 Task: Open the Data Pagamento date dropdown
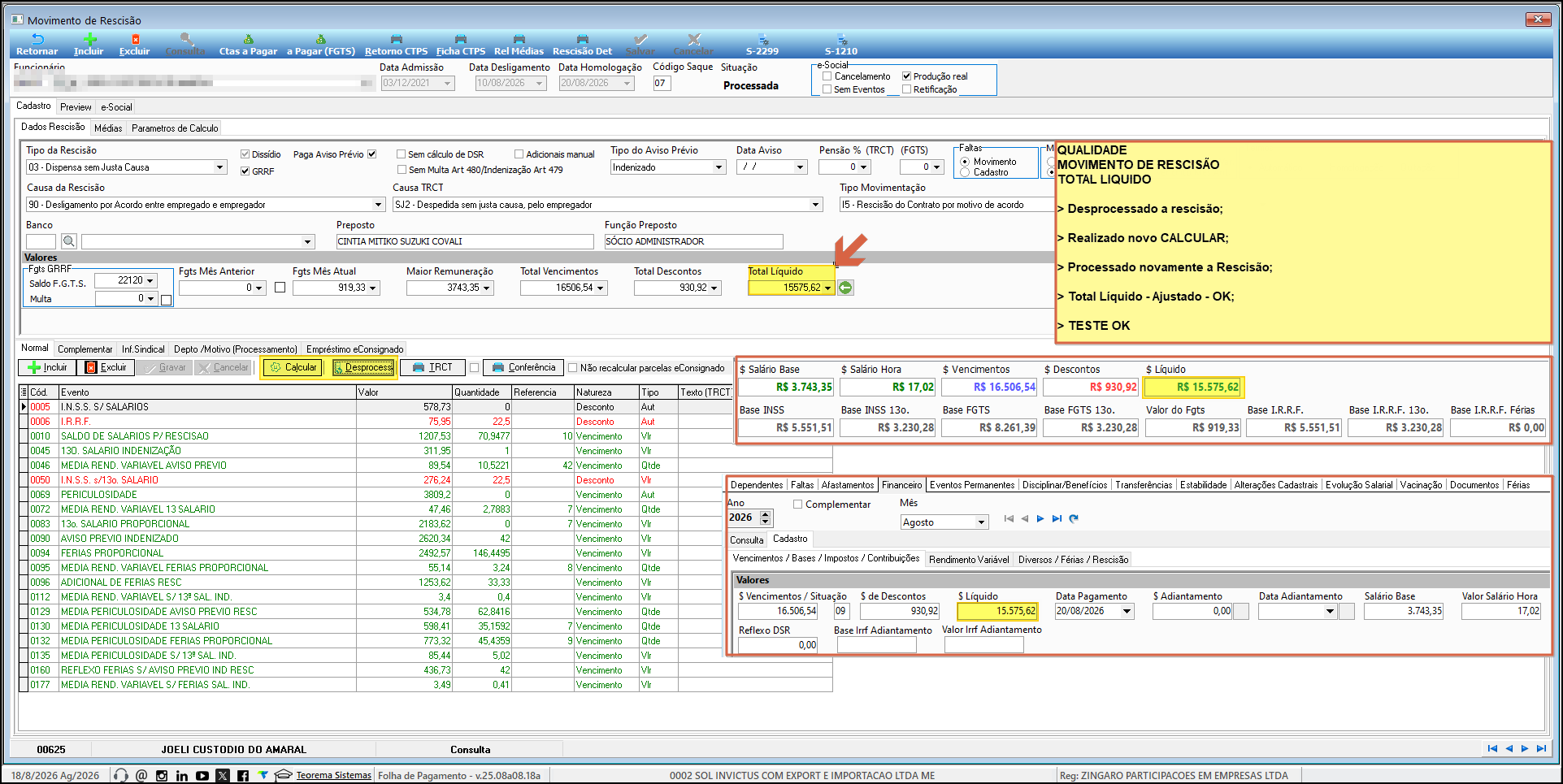1127,611
